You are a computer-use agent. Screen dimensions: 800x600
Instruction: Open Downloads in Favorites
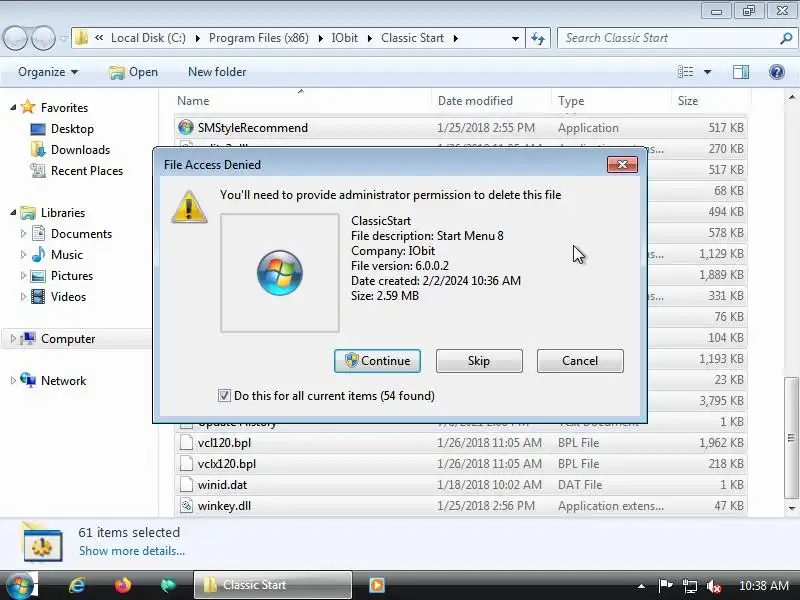click(x=80, y=149)
